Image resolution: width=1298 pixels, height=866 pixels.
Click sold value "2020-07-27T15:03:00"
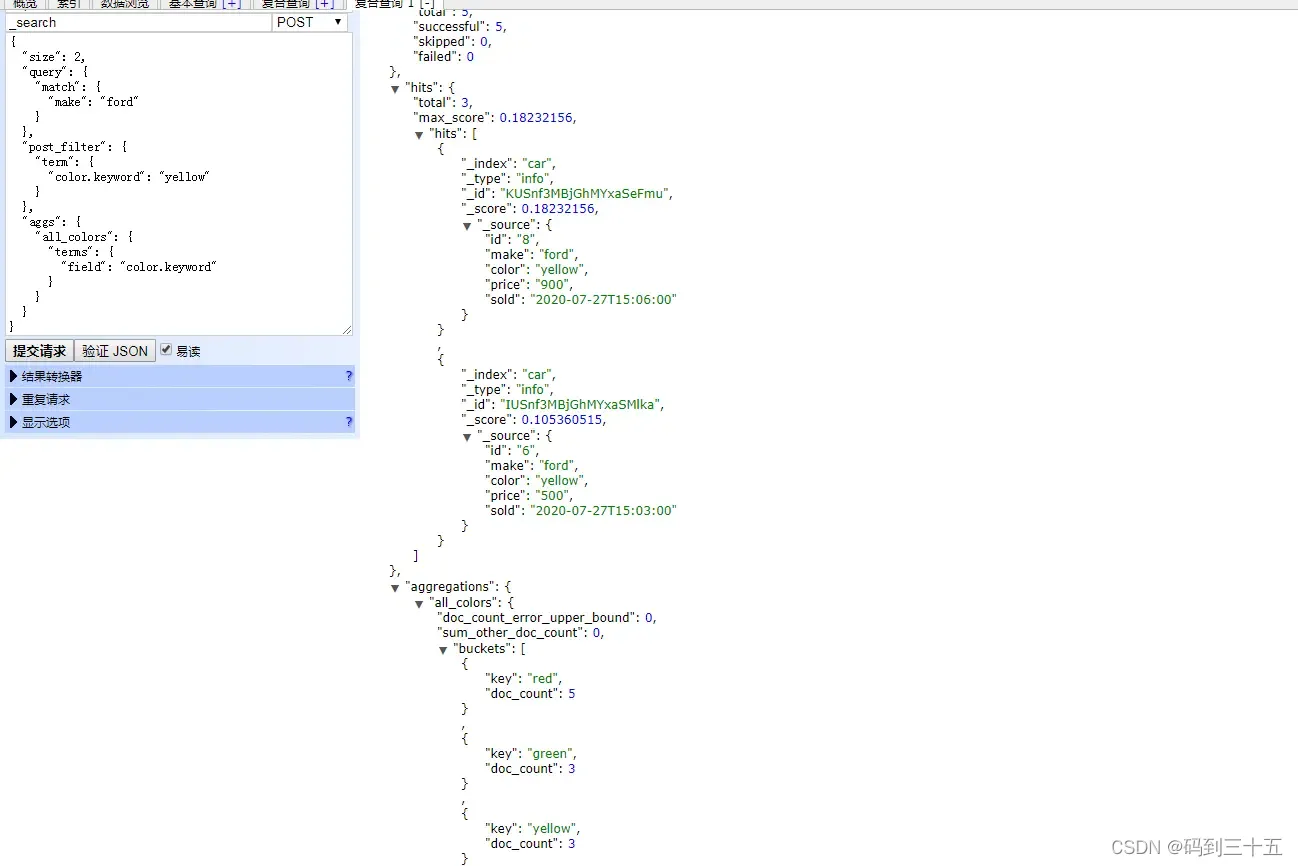(x=602, y=511)
